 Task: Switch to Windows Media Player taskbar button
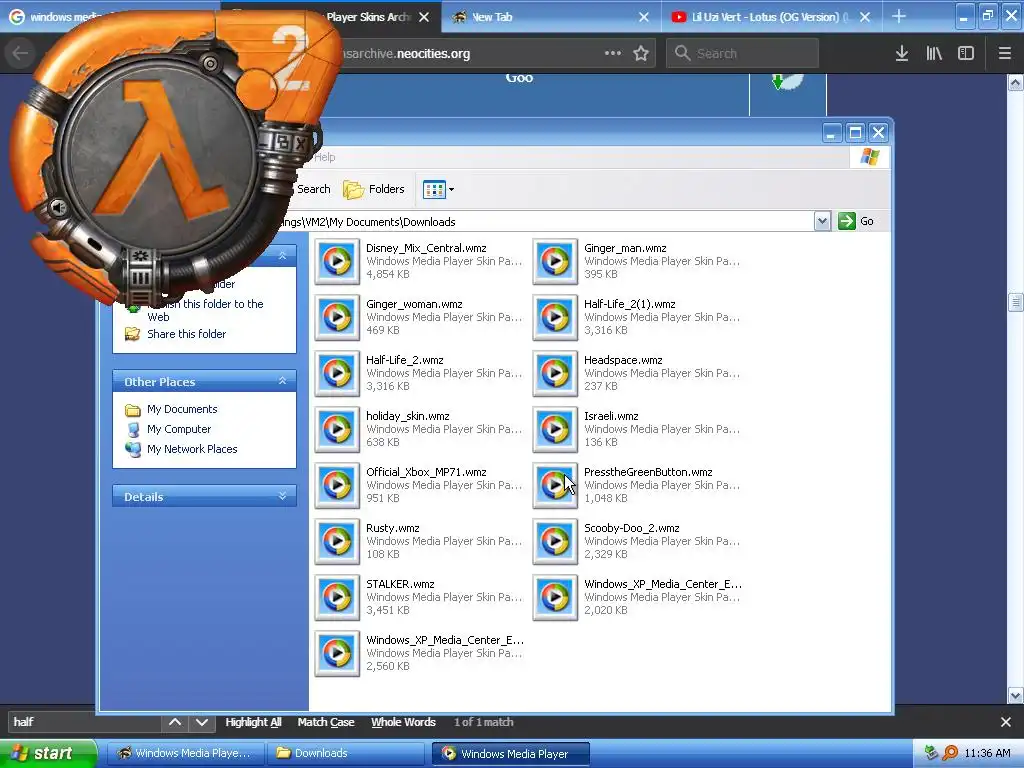(x=511, y=754)
